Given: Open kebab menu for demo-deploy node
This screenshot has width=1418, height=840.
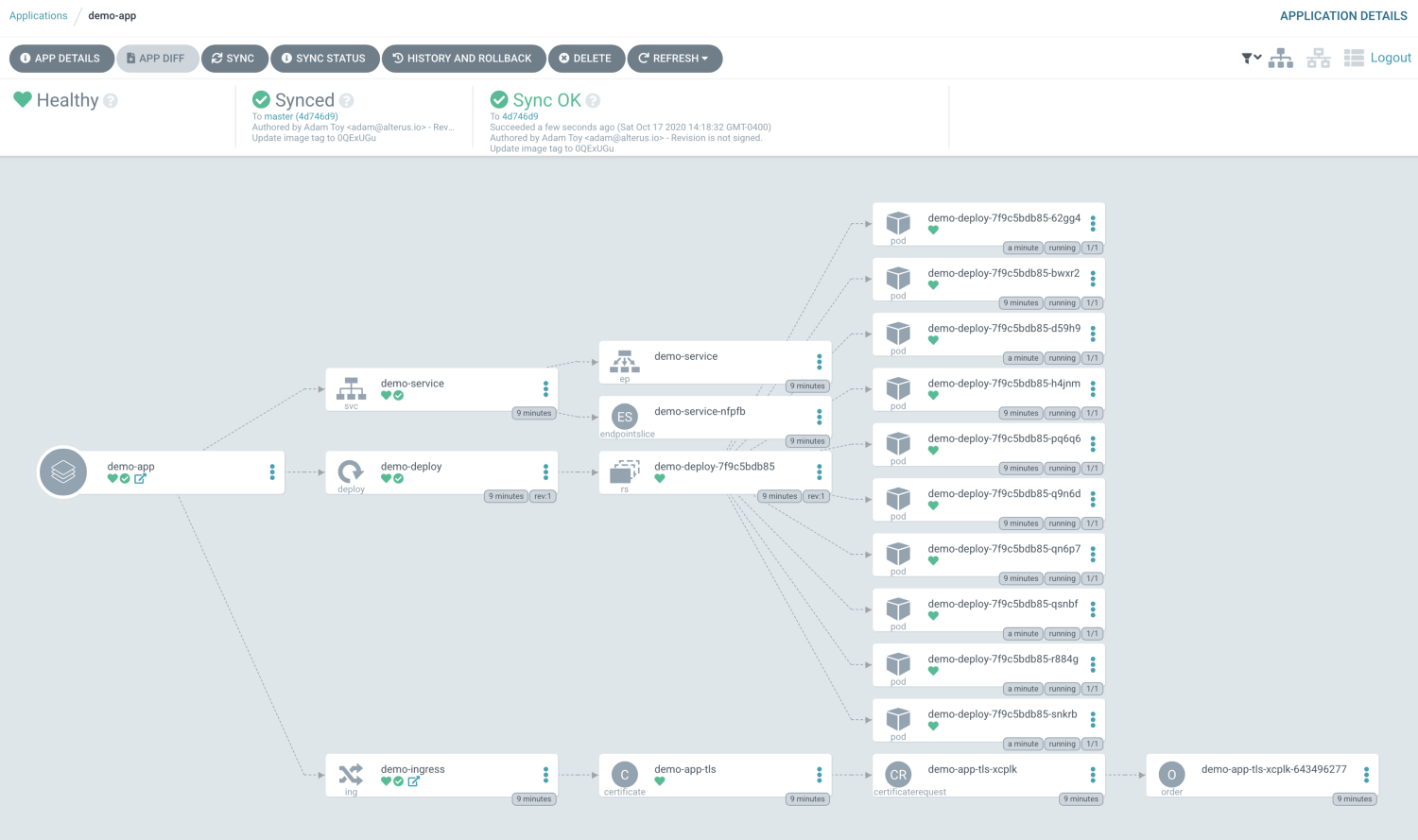Looking at the screenshot, I should click(545, 471).
